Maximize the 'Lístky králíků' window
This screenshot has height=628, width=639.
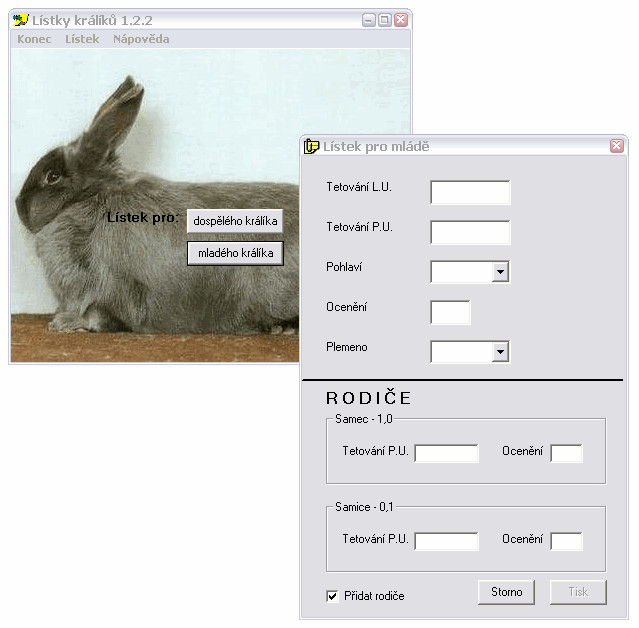pos(385,20)
